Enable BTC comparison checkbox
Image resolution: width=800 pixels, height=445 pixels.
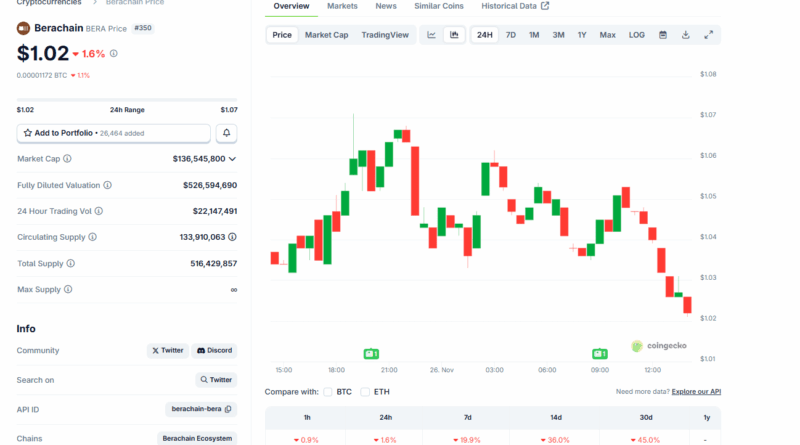pos(328,392)
